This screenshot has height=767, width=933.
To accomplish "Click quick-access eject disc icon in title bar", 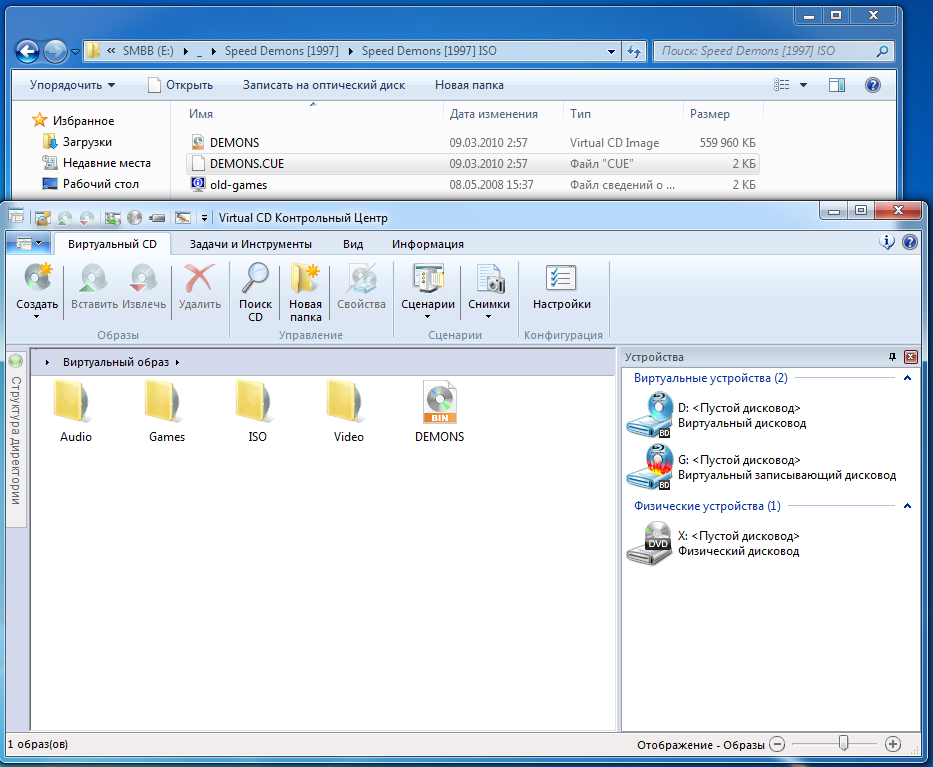I will pyautogui.click(x=87, y=218).
